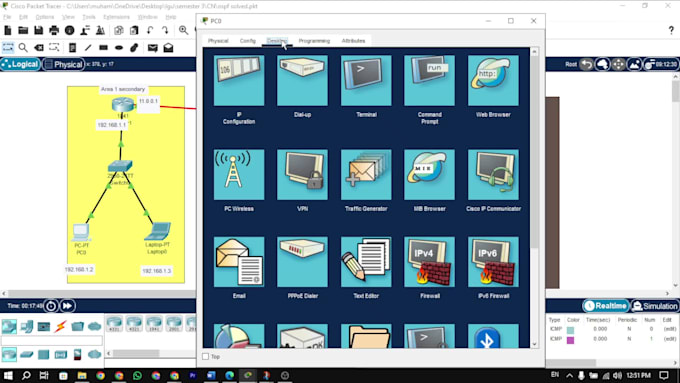Switch to Logical workspace view
Viewport: 680px width, 383px height.
click(20, 64)
